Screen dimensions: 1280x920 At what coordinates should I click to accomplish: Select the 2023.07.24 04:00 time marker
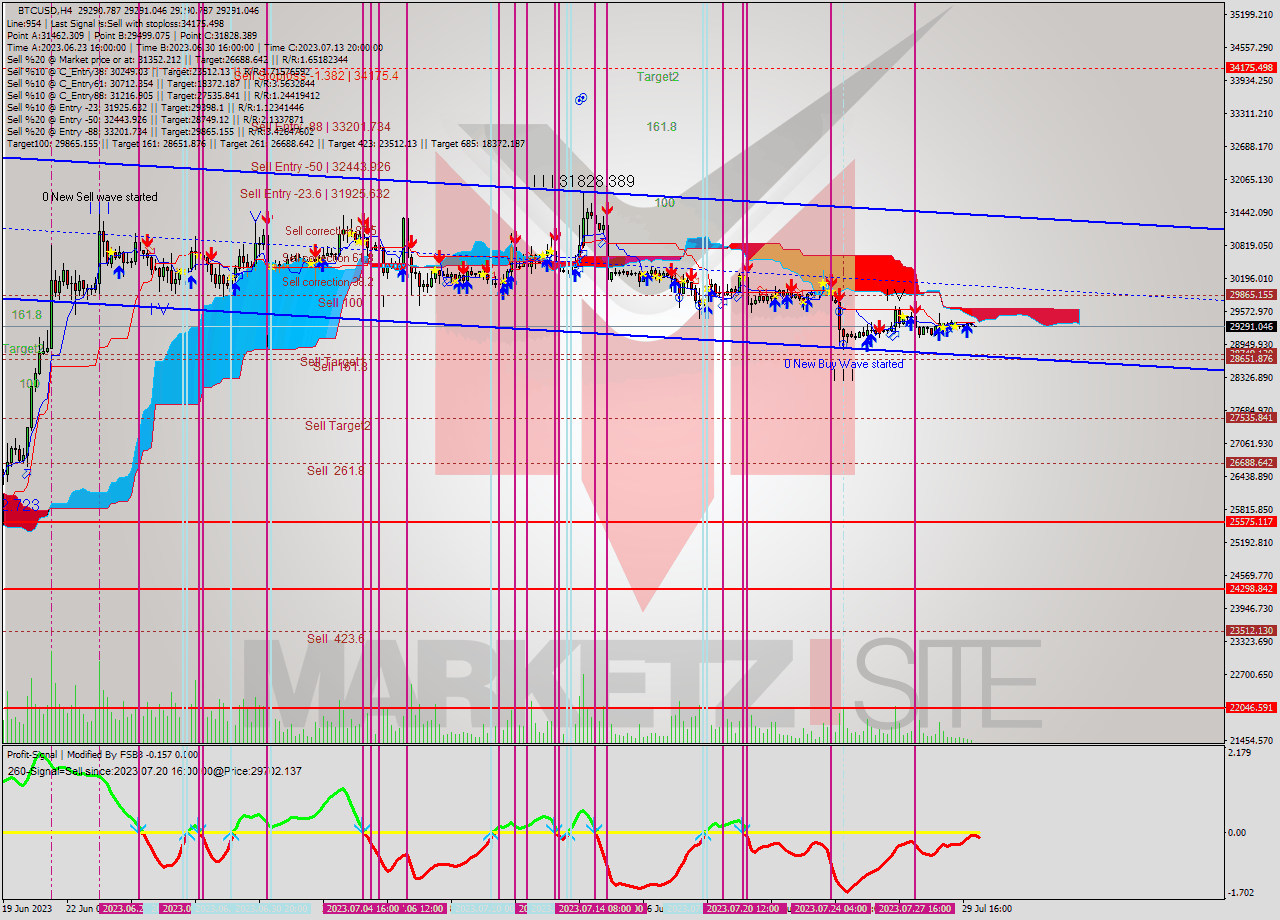(x=830, y=909)
